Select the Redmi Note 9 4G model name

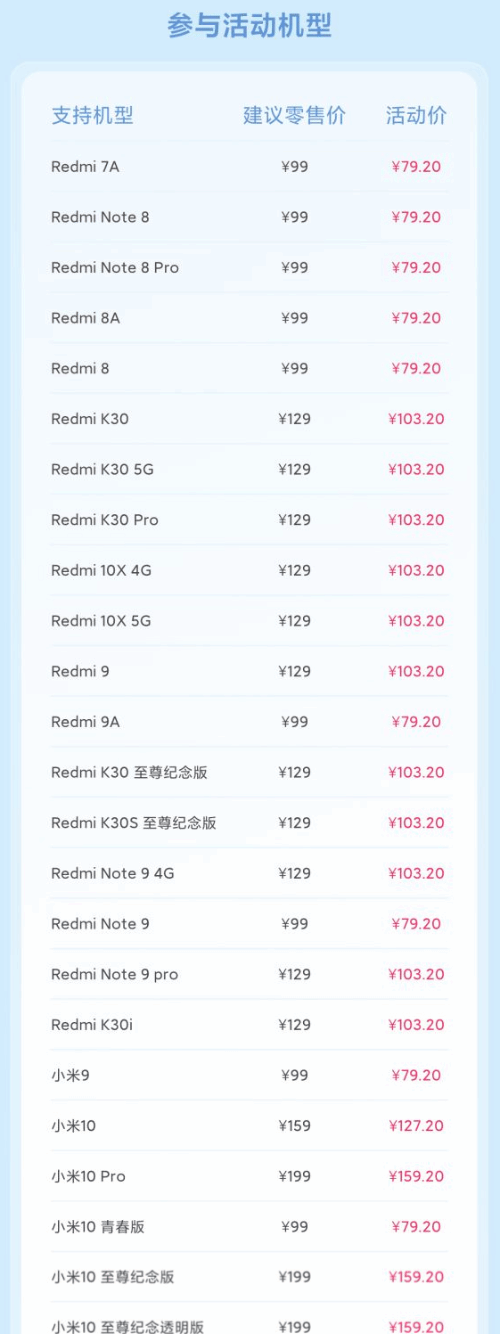[x=113, y=873]
